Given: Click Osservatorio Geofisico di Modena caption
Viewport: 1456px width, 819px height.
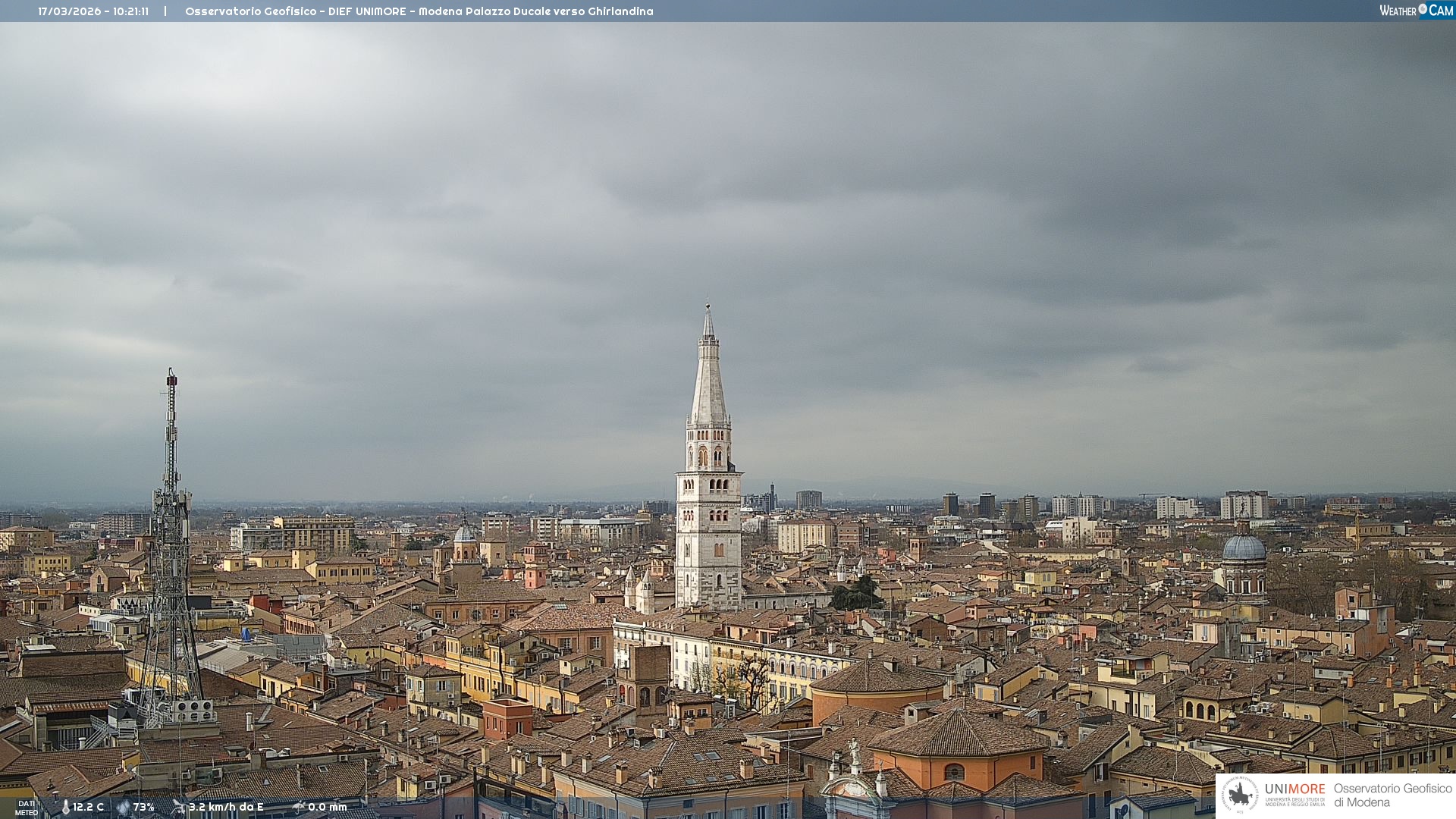Looking at the screenshot, I should 1392,795.
